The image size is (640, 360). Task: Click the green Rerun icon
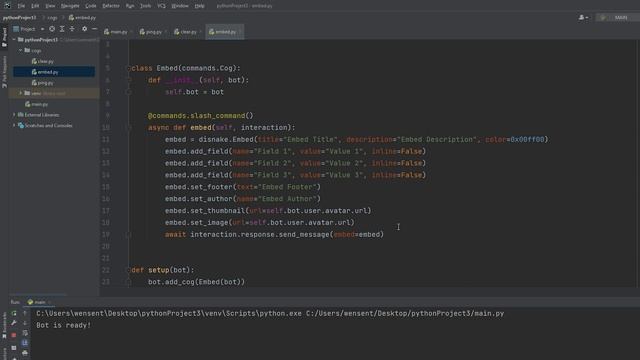tap(13, 313)
